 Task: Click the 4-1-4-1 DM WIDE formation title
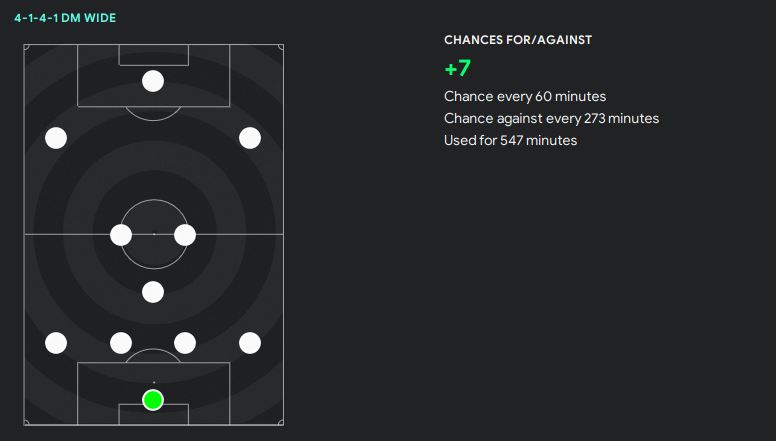[65, 18]
